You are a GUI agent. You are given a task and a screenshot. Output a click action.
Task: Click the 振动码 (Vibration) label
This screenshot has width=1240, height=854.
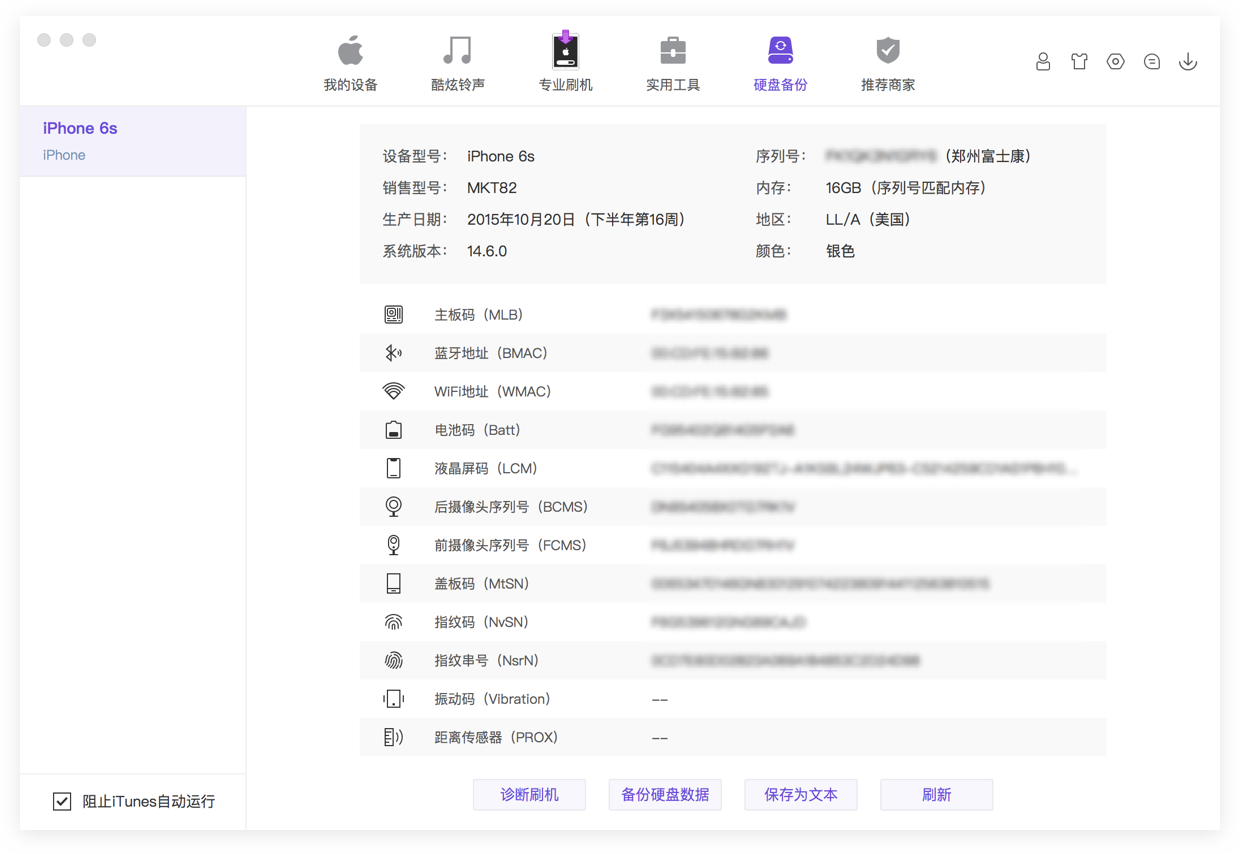coord(493,699)
